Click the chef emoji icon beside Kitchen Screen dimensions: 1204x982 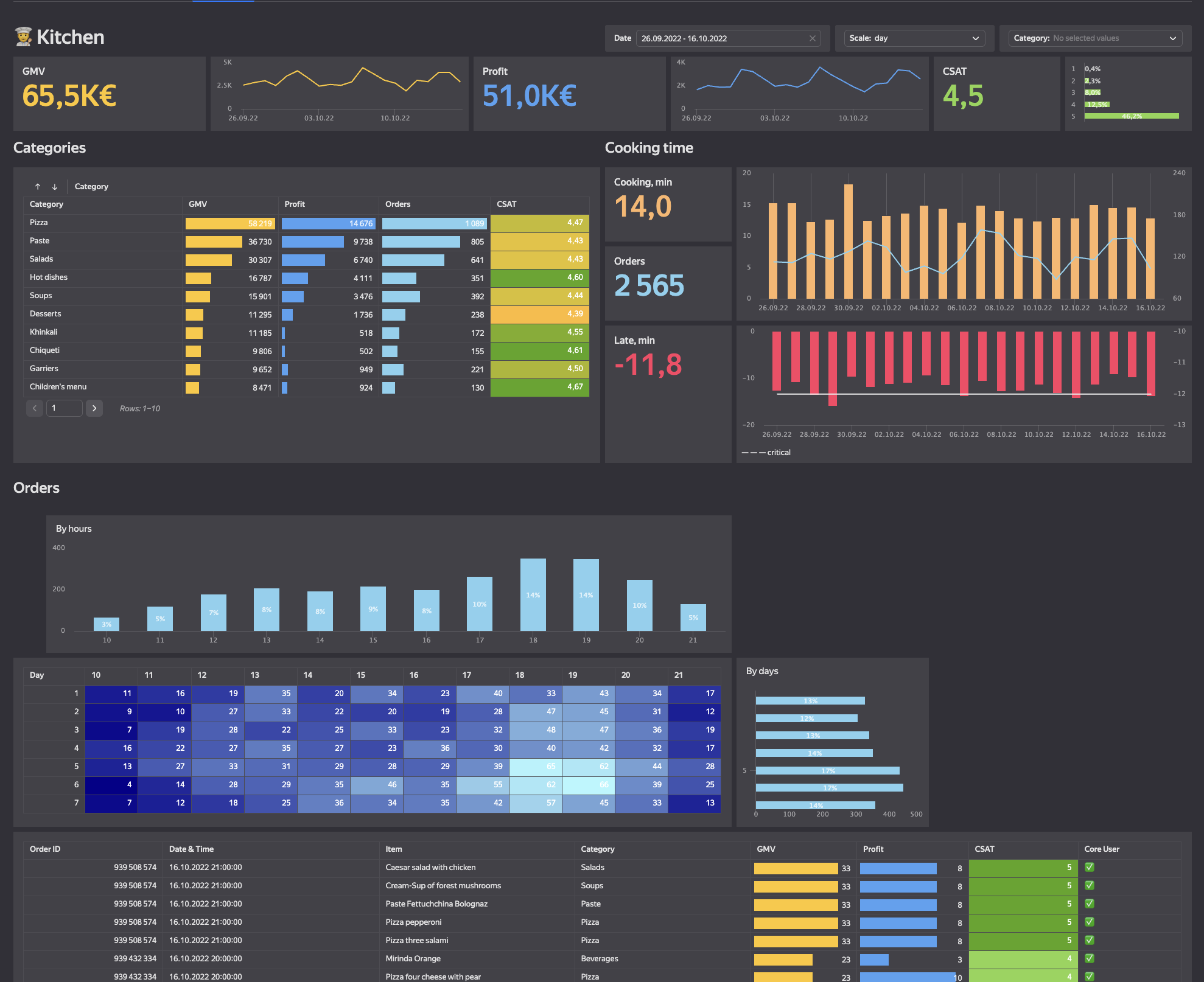click(x=23, y=37)
